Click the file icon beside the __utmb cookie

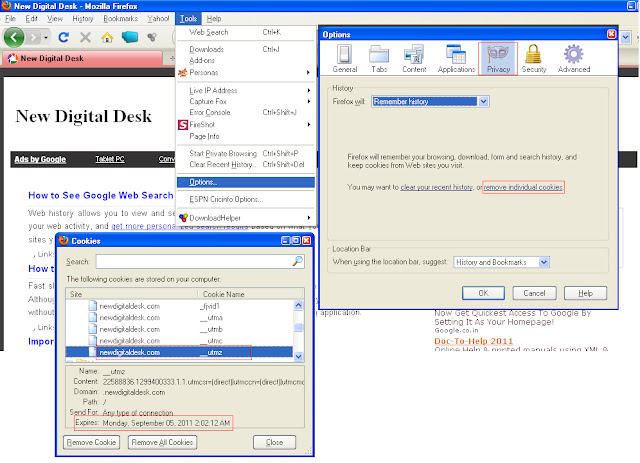click(93, 329)
